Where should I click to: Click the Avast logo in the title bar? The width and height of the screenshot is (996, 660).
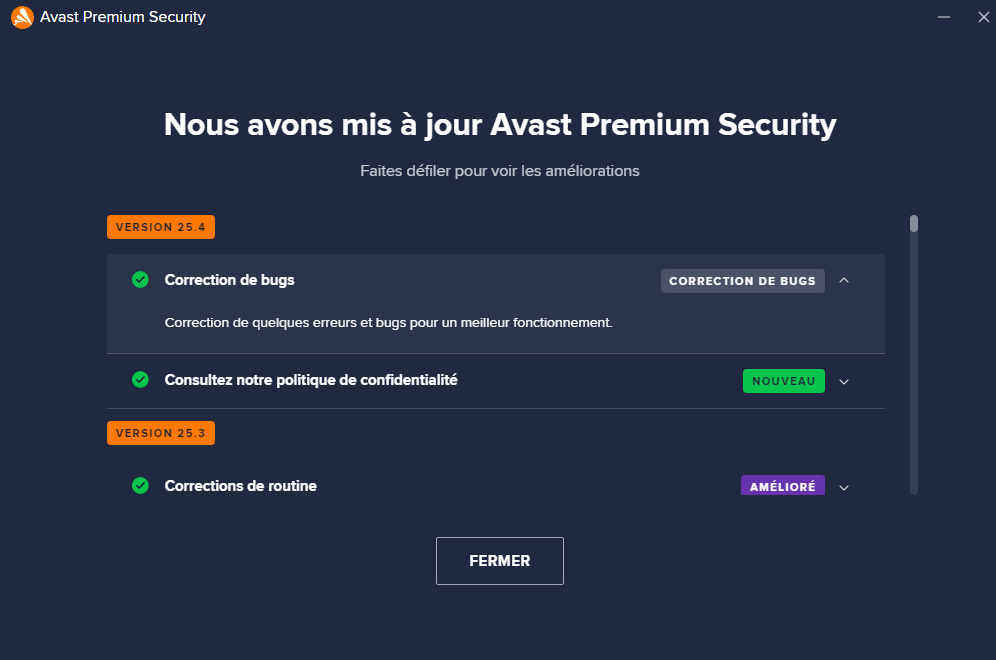pos(22,17)
